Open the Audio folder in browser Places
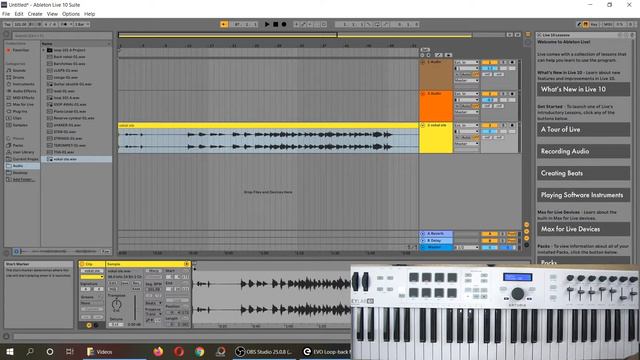Image resolution: width=640 pixels, height=360 pixels. tap(22, 166)
